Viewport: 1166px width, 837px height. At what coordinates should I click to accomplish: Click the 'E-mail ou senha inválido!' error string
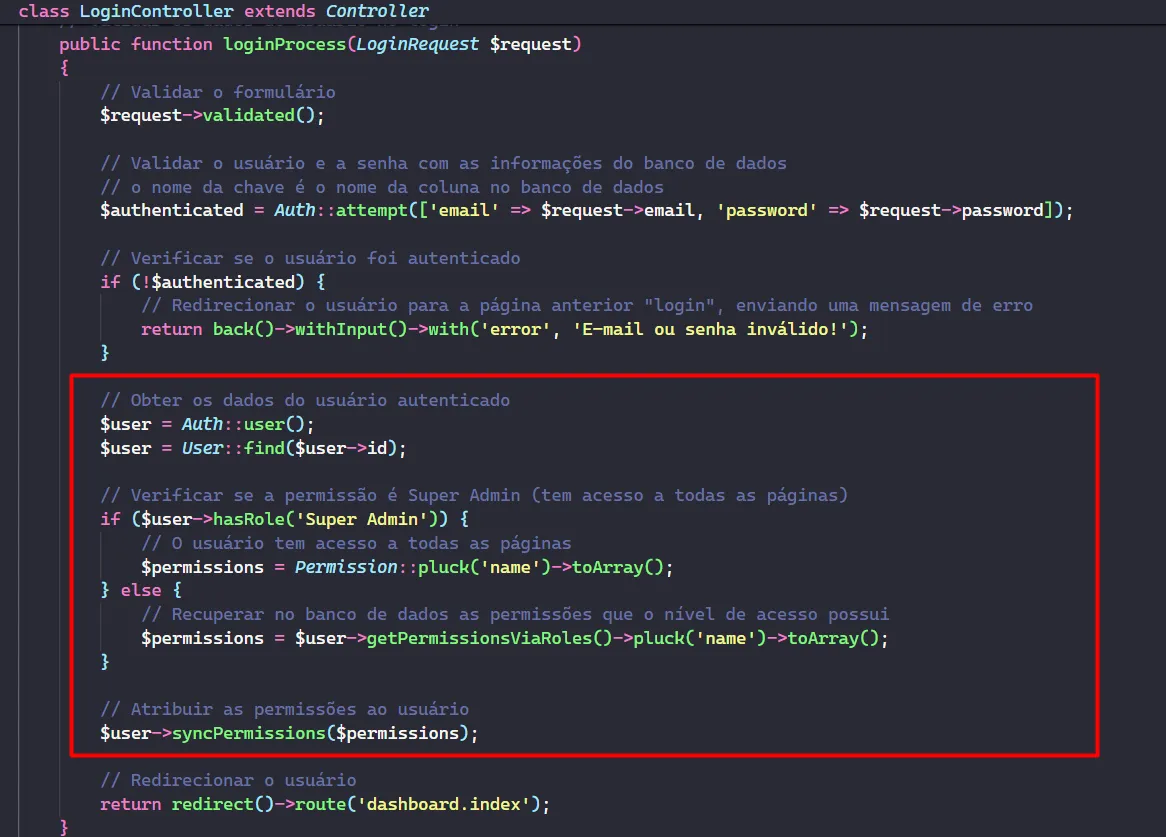click(715, 329)
